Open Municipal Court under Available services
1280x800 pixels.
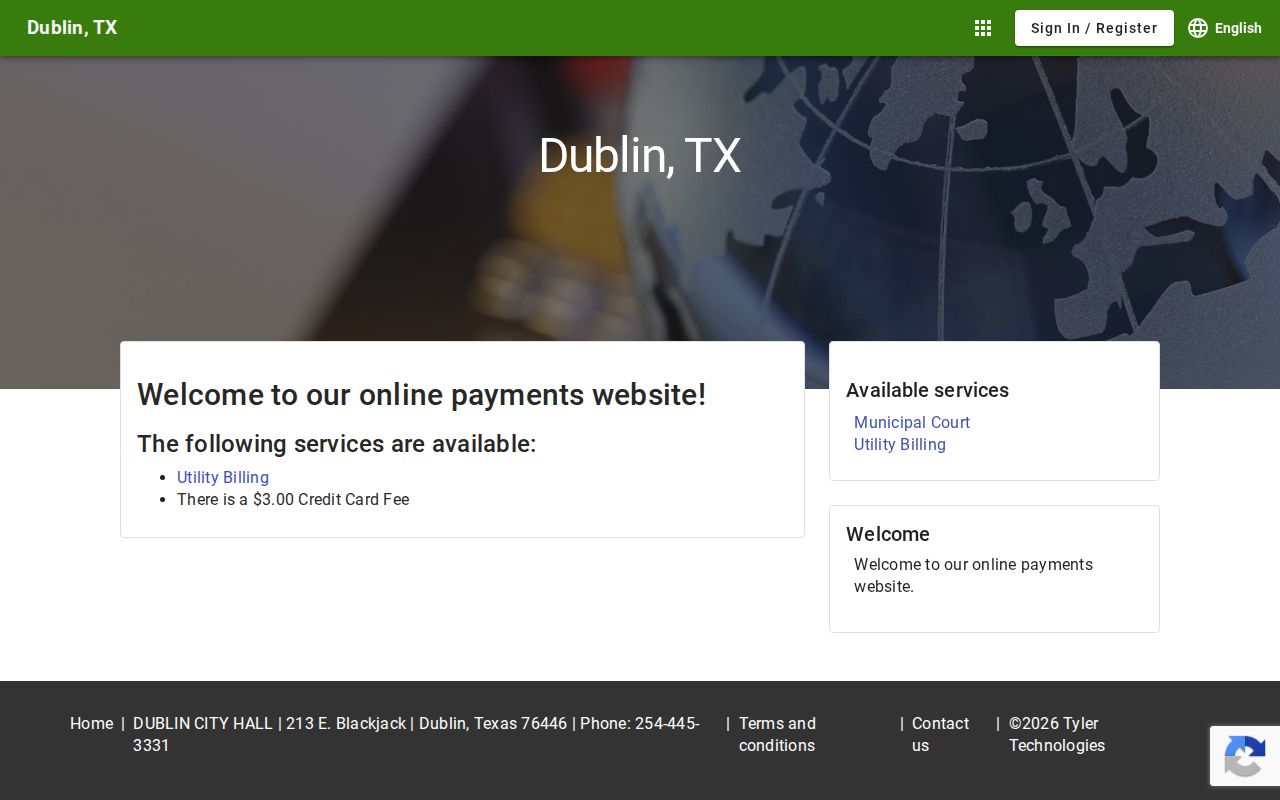tap(912, 423)
